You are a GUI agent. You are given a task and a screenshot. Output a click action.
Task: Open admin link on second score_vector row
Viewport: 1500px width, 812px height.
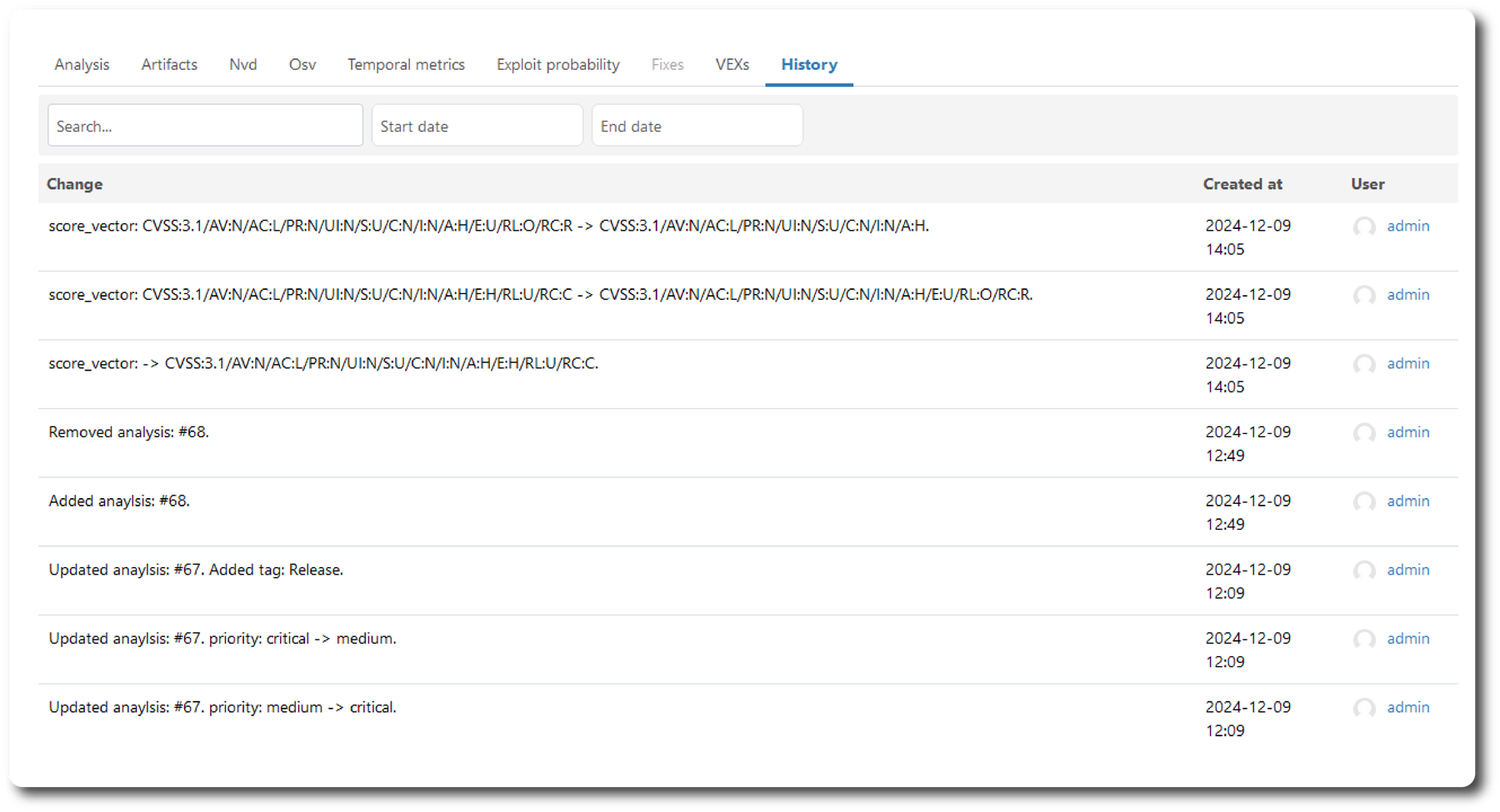click(x=1407, y=295)
